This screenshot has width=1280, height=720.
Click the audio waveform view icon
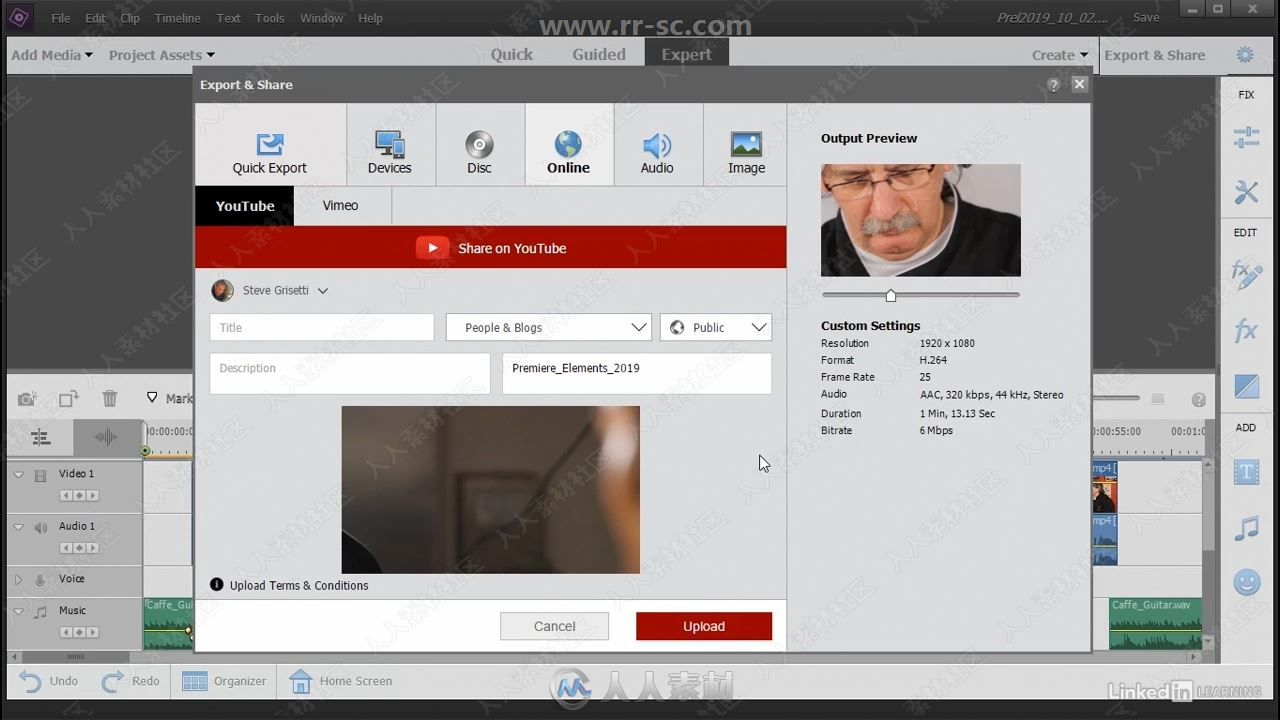[x=105, y=437]
